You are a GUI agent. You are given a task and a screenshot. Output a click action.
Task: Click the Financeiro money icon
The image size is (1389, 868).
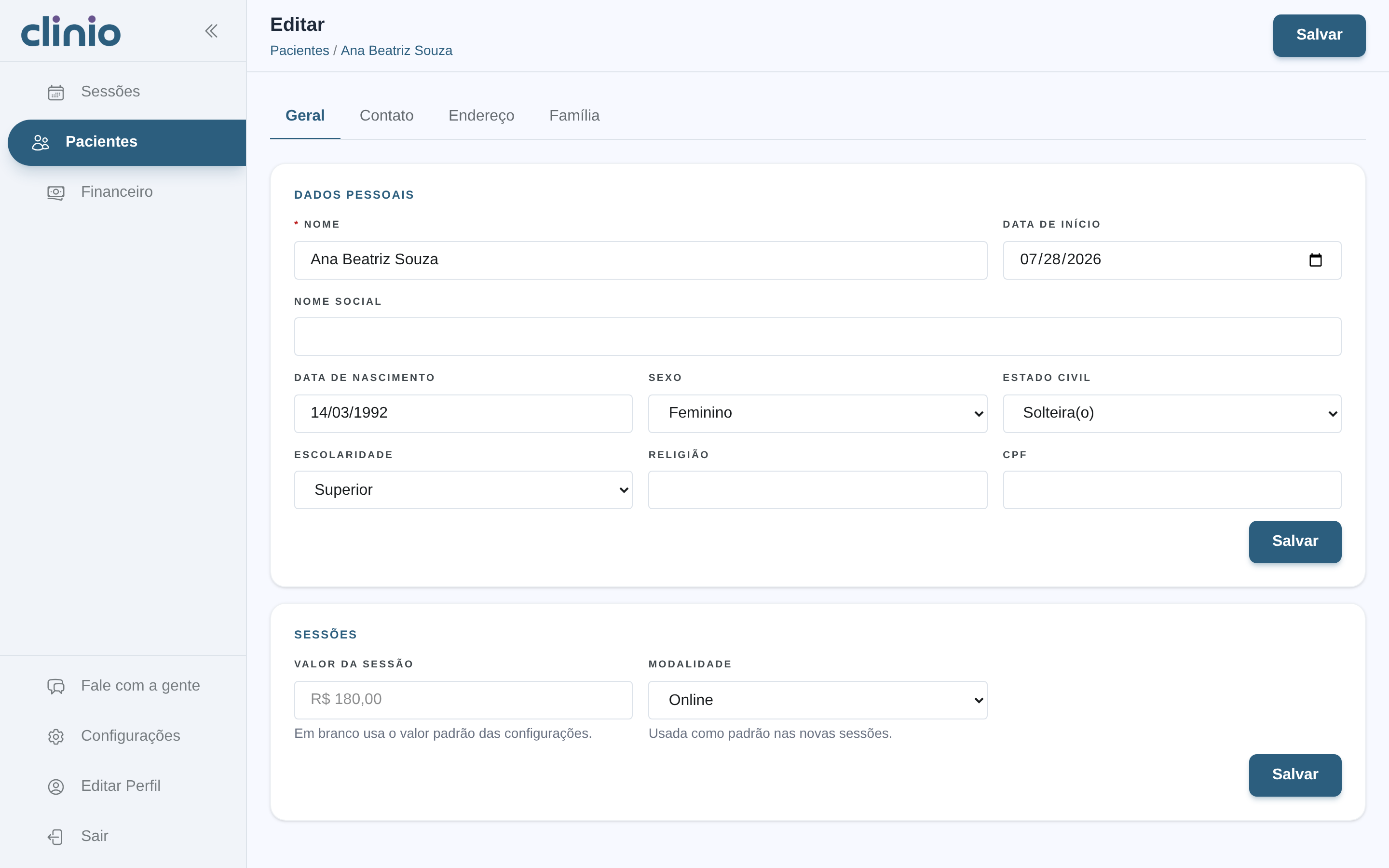point(55,192)
